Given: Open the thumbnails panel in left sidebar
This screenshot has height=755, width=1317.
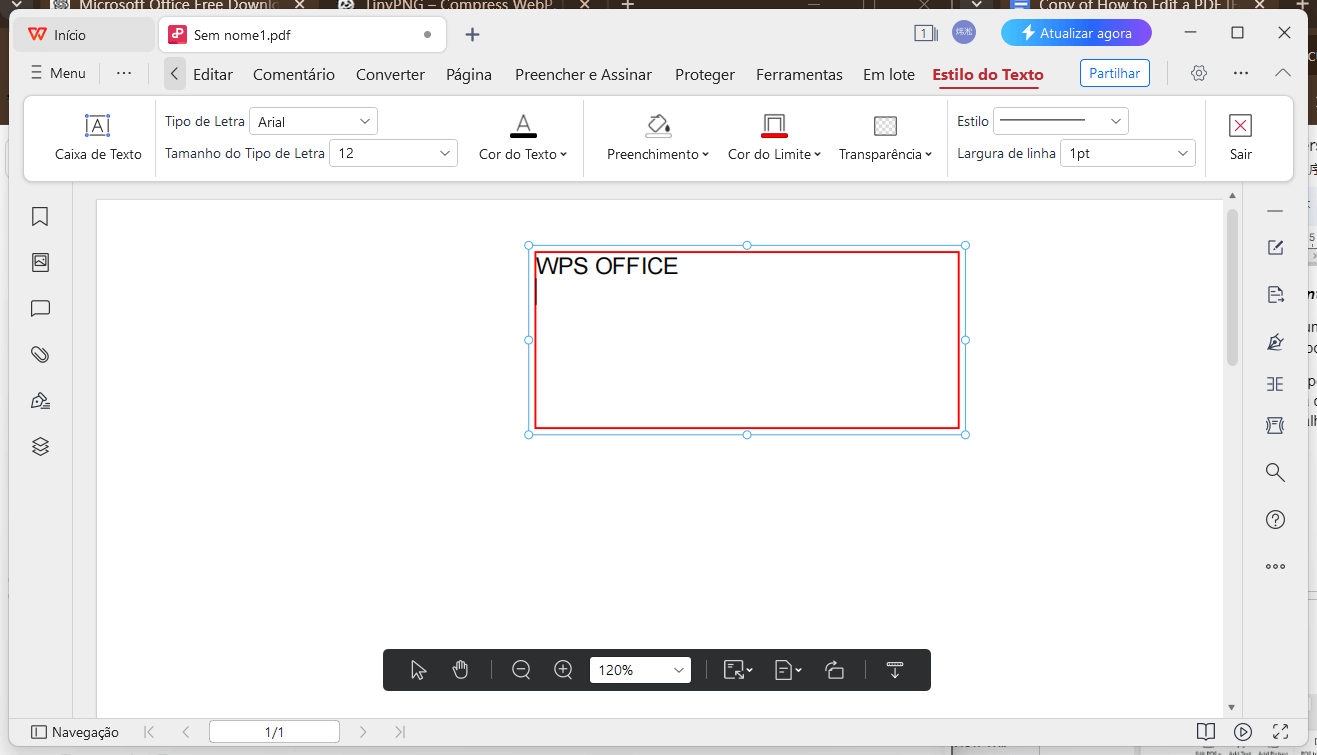Looking at the screenshot, I should 40,262.
